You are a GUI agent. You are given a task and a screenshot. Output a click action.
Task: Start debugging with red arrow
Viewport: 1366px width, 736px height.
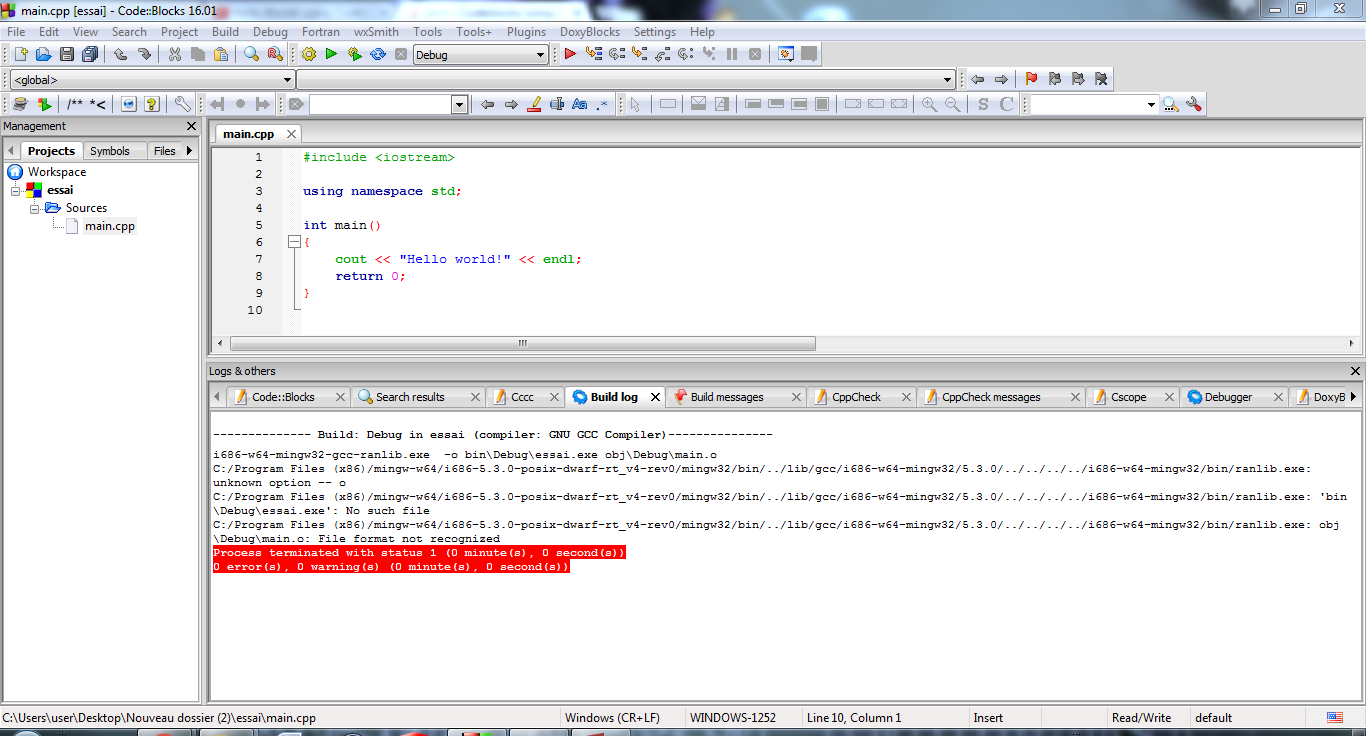click(x=570, y=54)
